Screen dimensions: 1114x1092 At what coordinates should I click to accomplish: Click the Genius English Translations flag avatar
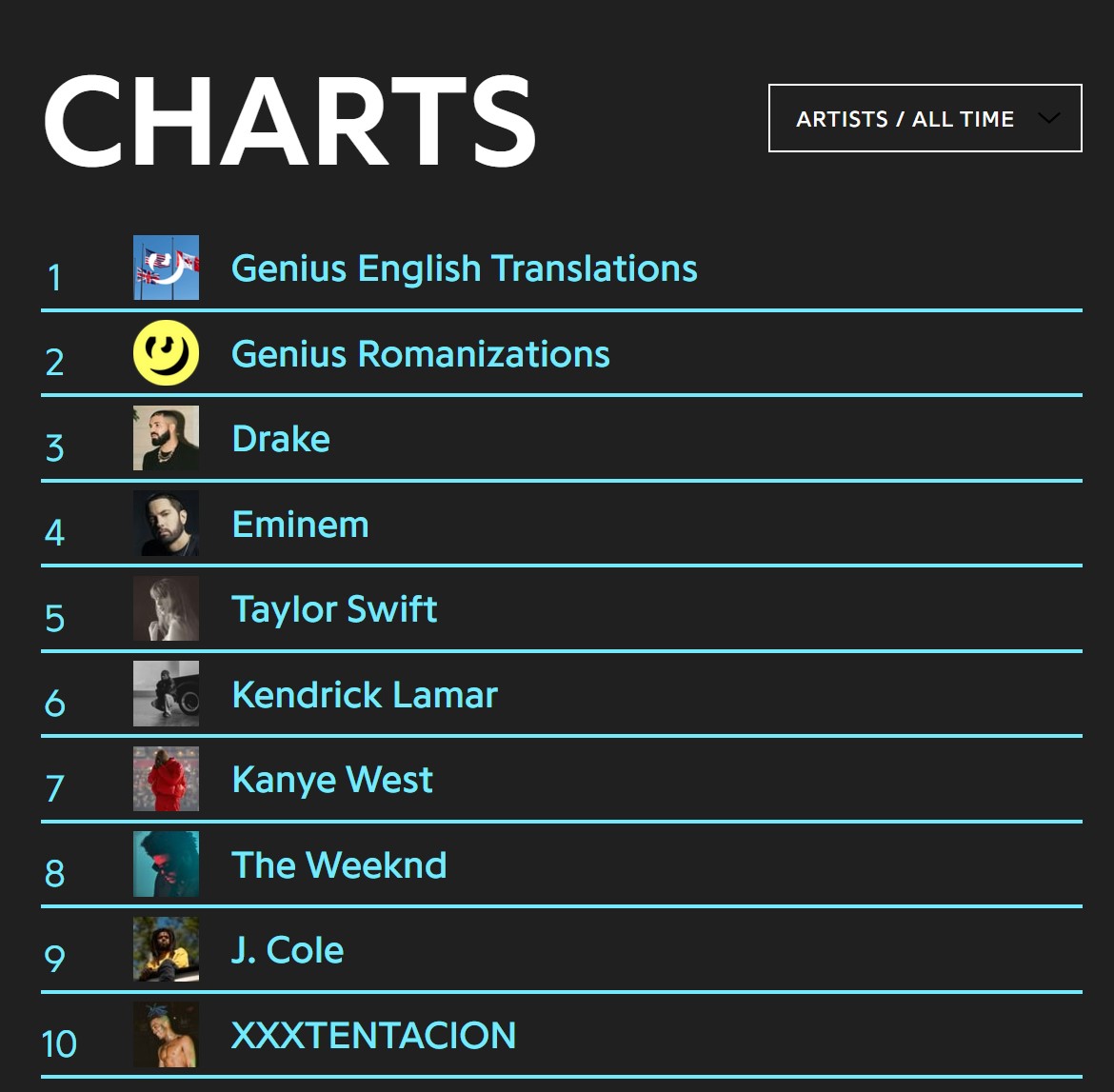(x=166, y=268)
